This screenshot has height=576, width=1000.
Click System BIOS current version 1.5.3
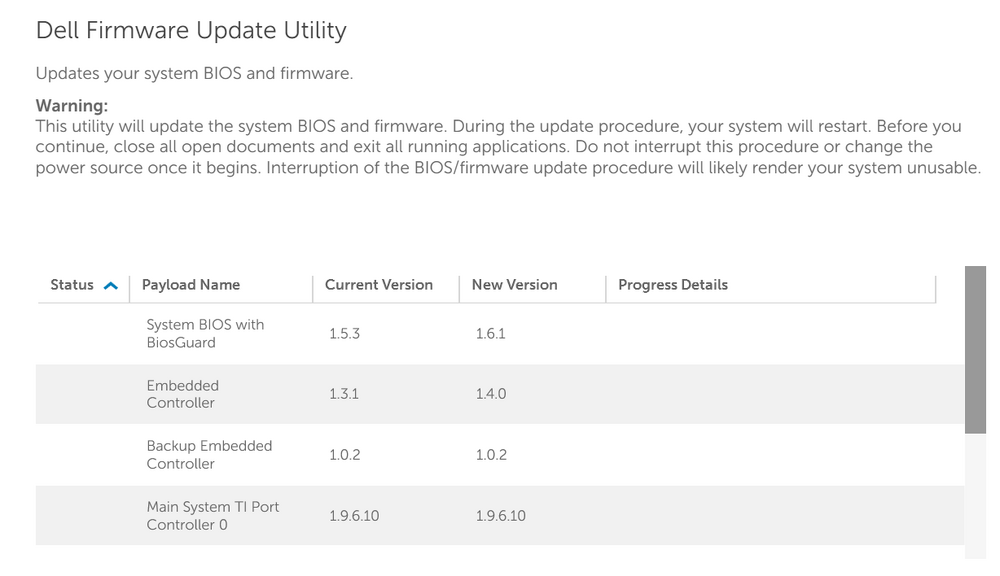344,334
